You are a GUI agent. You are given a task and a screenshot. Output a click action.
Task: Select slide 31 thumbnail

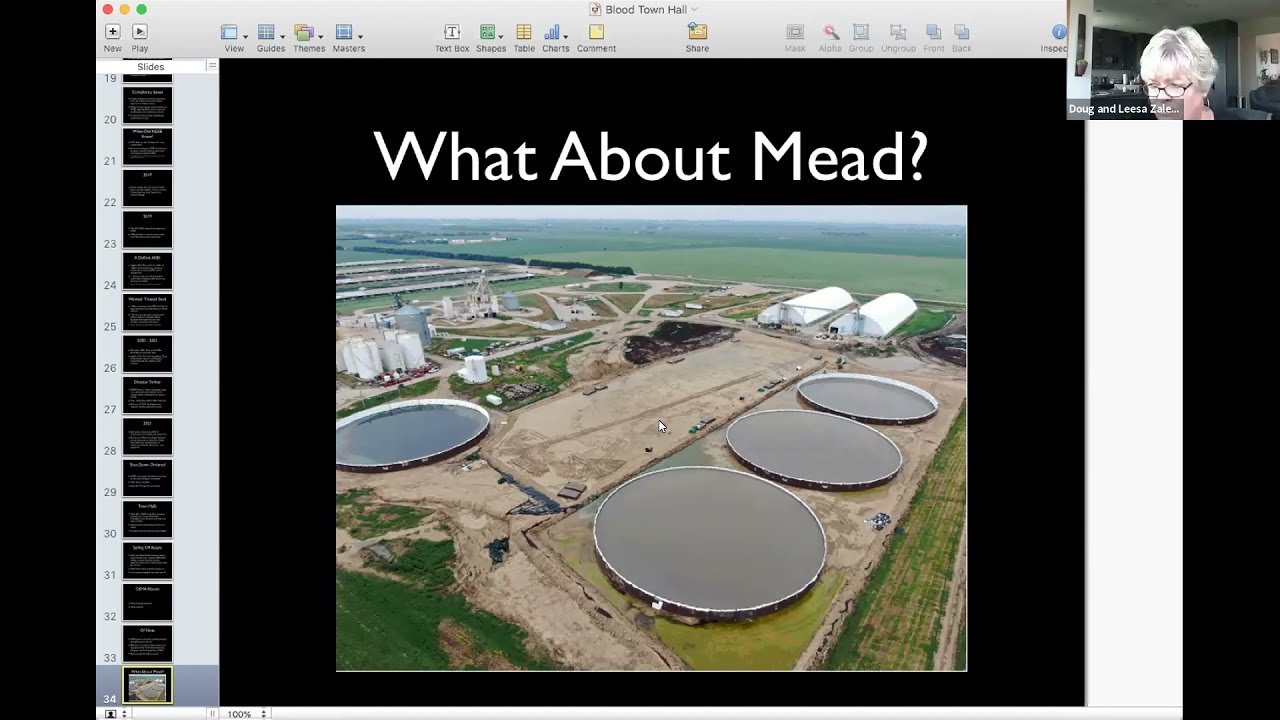click(x=148, y=562)
